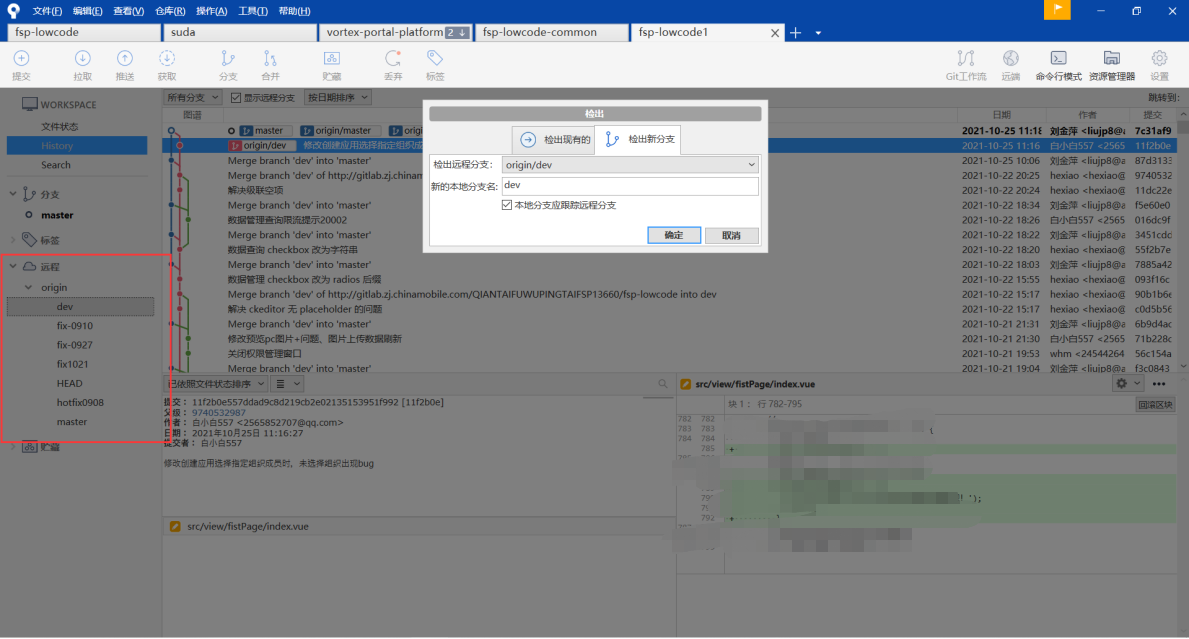Image resolution: width=1189 pixels, height=639 pixels.
Task: Open the 编辑(E) menu
Action: [x=87, y=11]
